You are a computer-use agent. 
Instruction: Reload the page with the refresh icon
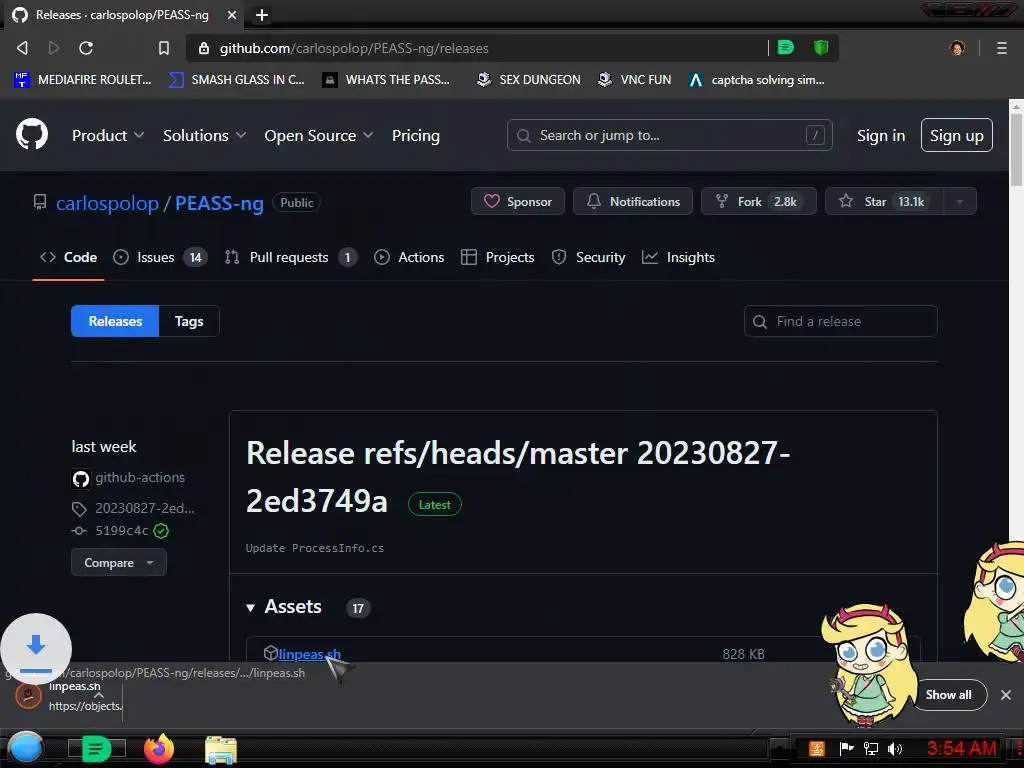(x=86, y=48)
